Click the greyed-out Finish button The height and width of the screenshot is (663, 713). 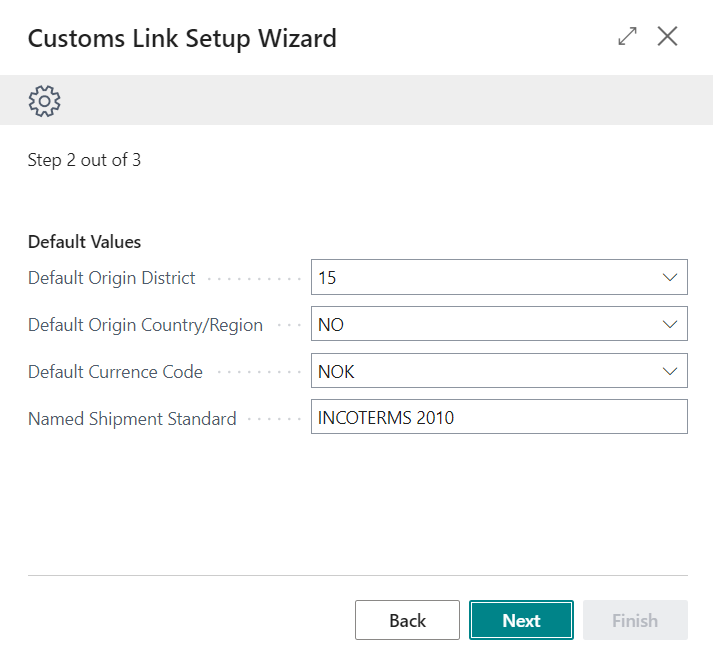click(x=635, y=621)
